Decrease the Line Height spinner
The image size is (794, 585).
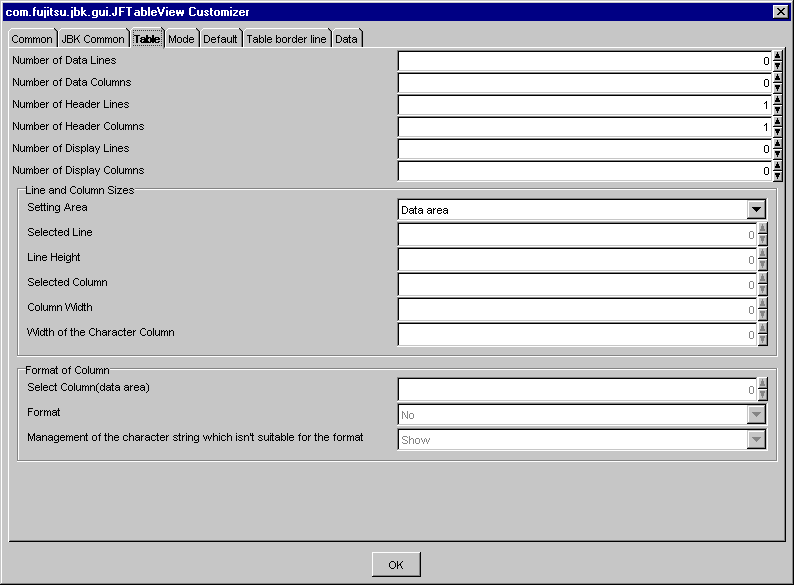coord(762,265)
